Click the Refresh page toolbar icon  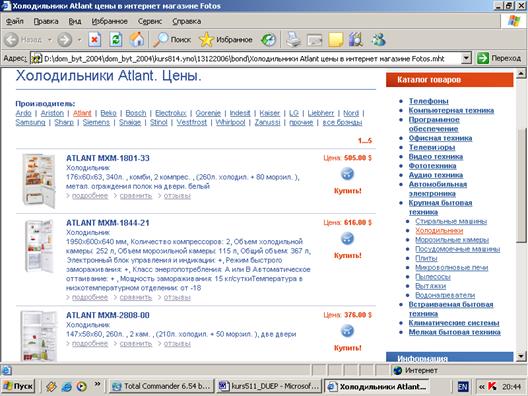116,40
